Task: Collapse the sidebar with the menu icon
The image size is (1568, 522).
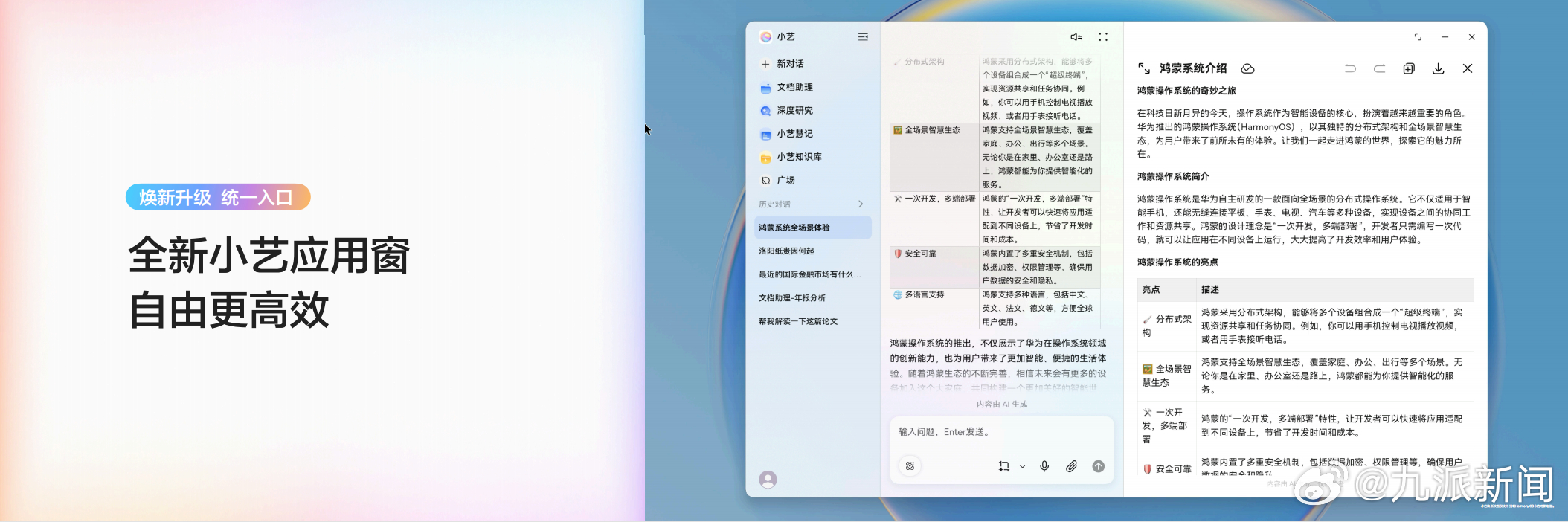Action: click(863, 36)
